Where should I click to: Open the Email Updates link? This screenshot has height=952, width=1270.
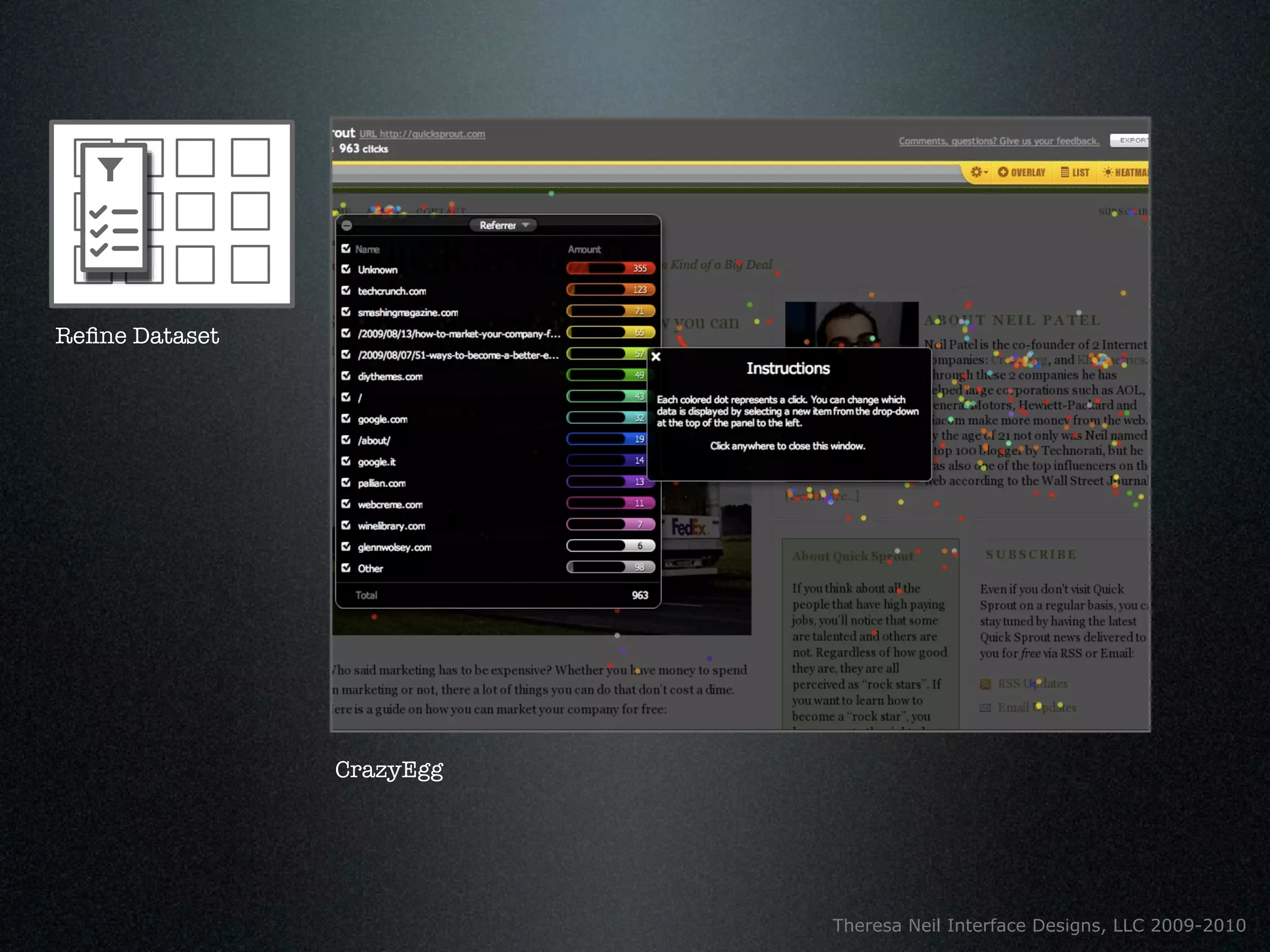coord(1037,707)
